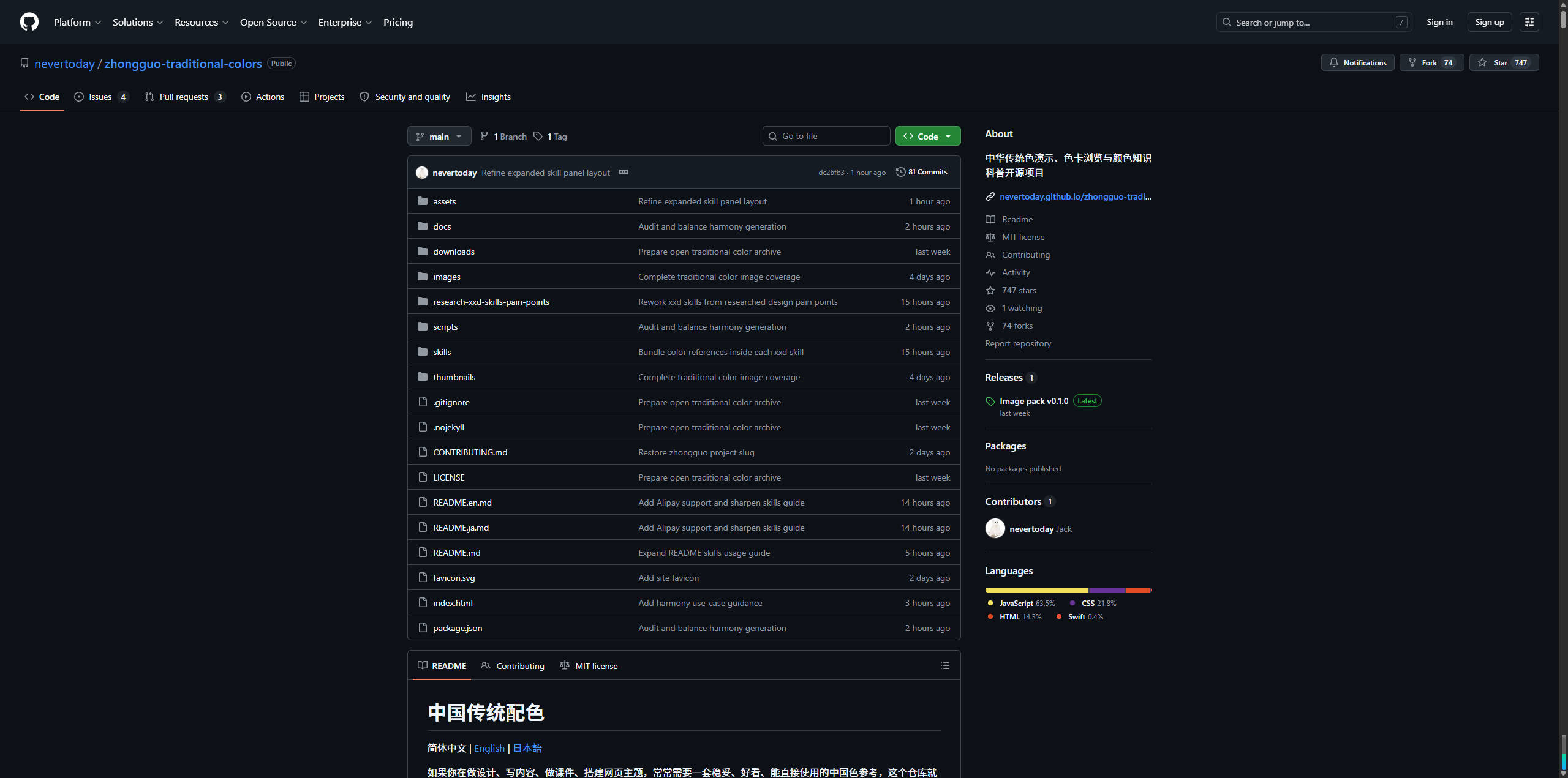The width and height of the screenshot is (1568, 778).
Task: Click the bell icon on Notifications button
Action: tap(1333, 62)
